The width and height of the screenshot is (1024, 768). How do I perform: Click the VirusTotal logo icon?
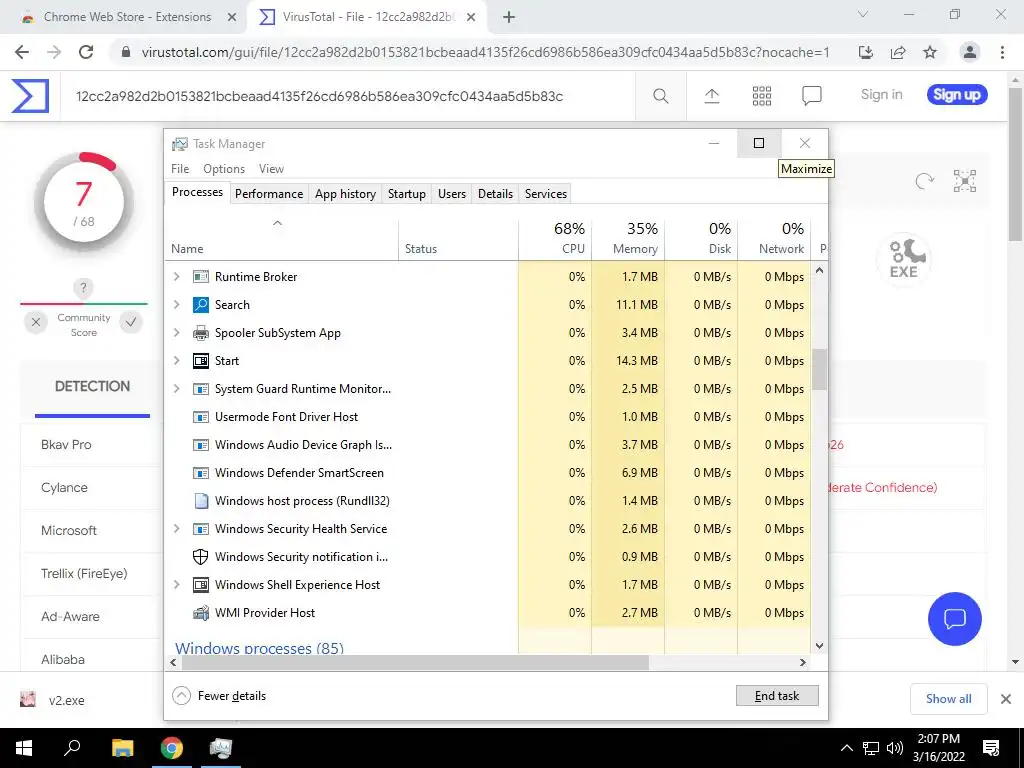coord(30,96)
